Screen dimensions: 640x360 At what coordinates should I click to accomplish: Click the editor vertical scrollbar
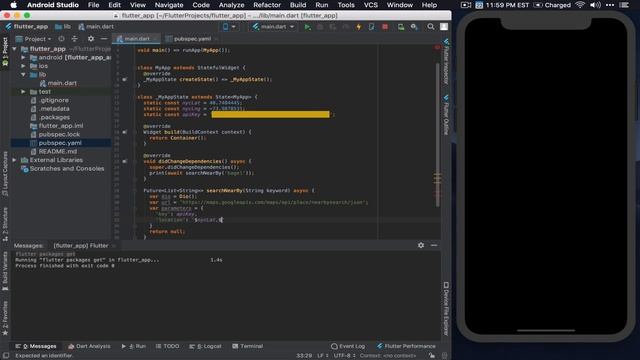(x=438, y=135)
